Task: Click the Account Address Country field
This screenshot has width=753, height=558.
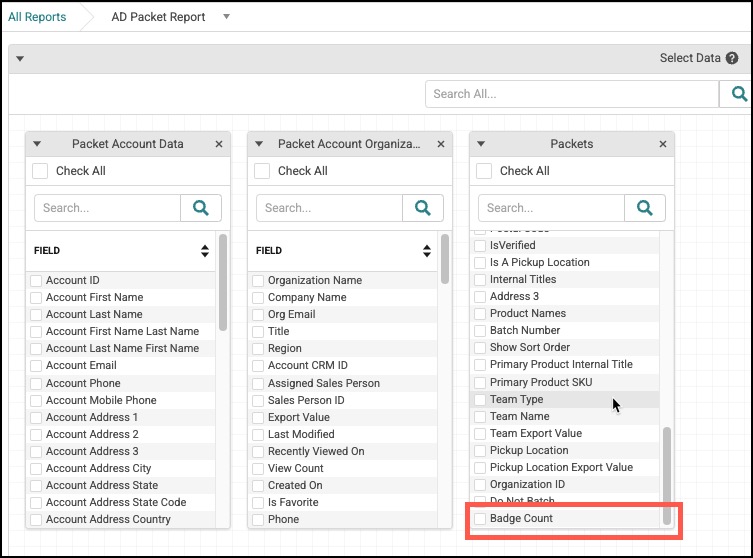Action: point(121,520)
